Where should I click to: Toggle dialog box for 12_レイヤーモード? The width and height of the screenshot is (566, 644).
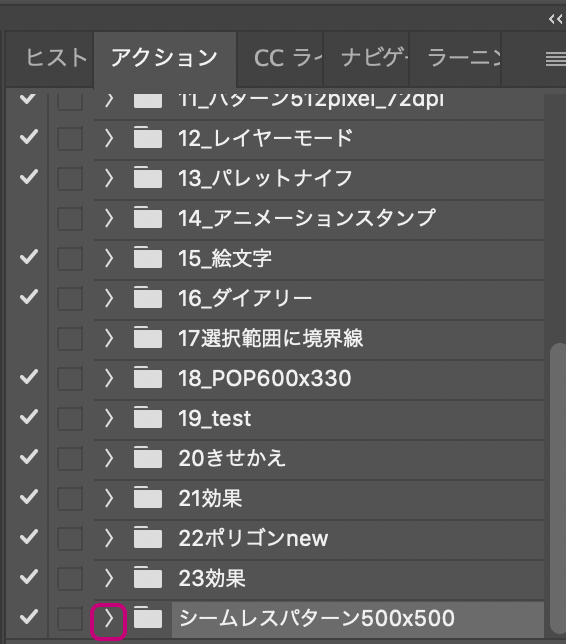[69, 138]
